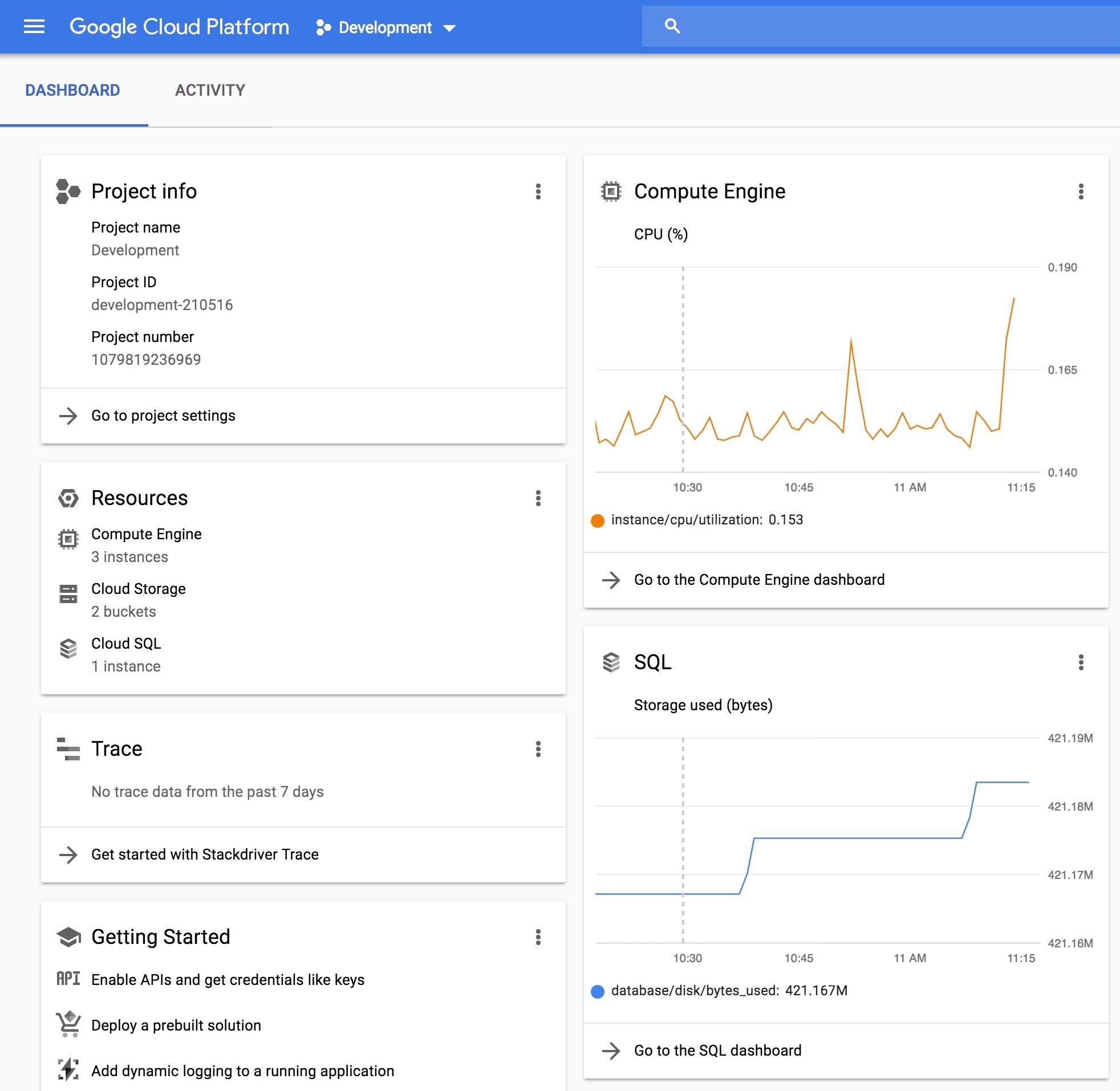Click arrow icon beside Compute Engine dashboard link

click(611, 580)
